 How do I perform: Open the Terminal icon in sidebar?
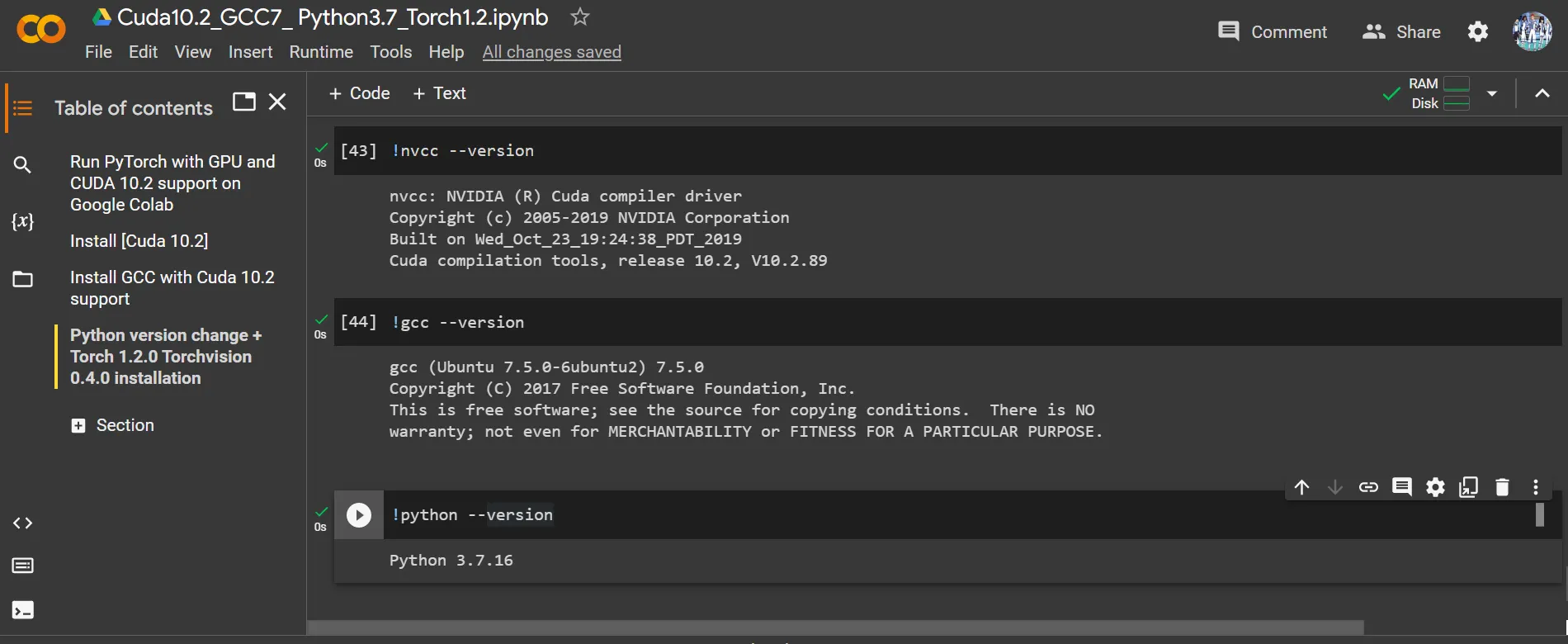coord(22,610)
